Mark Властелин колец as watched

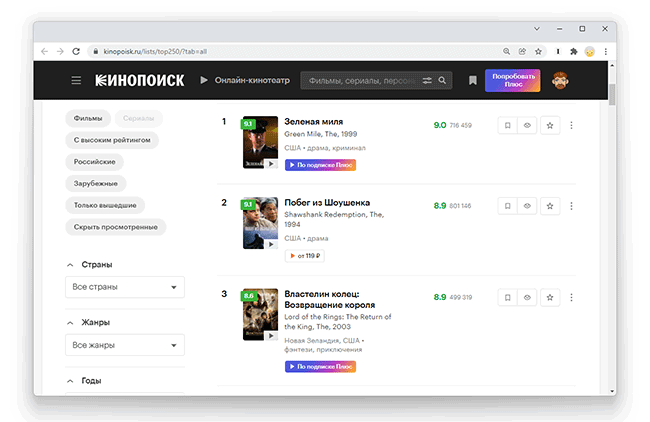click(x=527, y=298)
